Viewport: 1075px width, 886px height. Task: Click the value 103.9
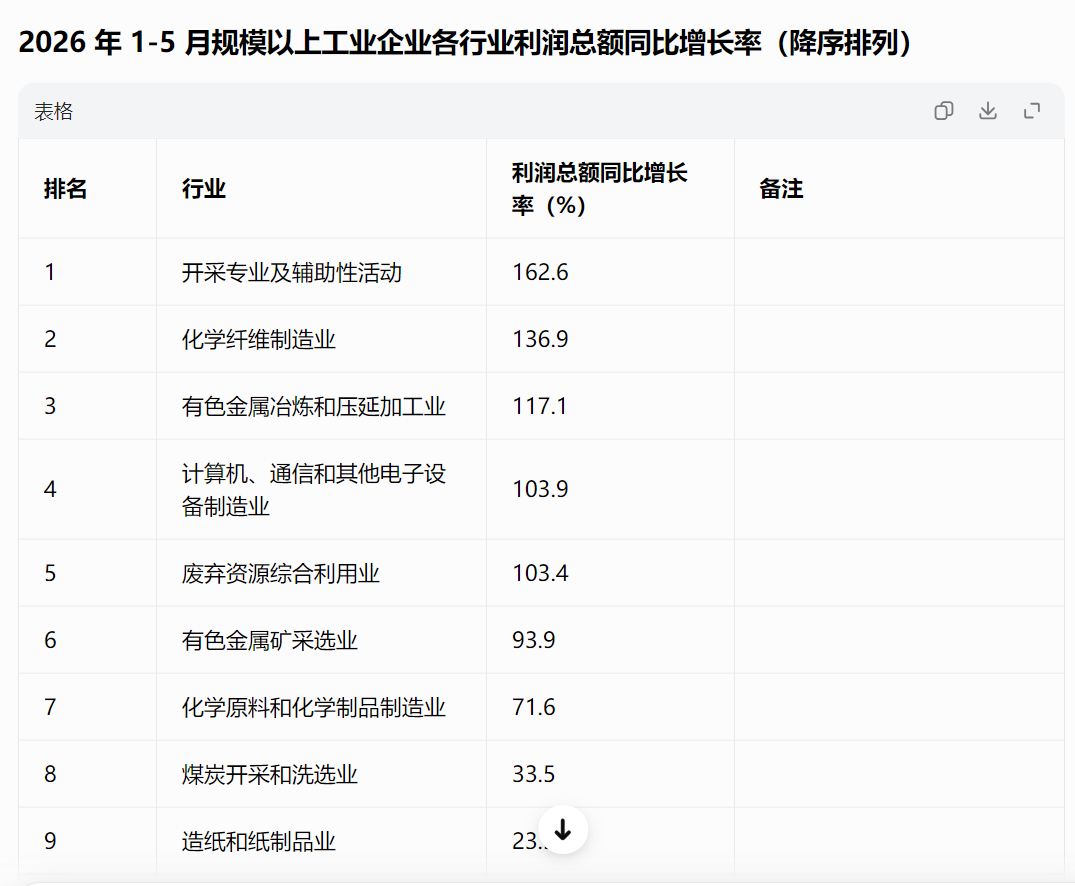(x=540, y=489)
